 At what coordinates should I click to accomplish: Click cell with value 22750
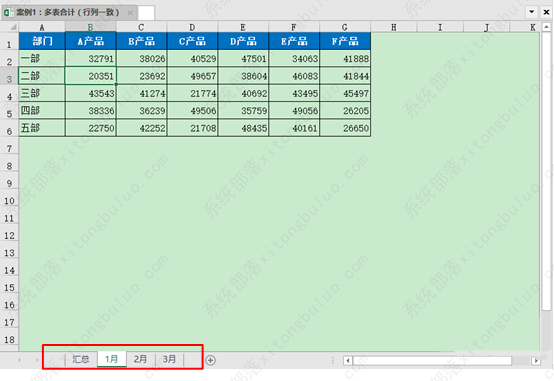pos(91,128)
